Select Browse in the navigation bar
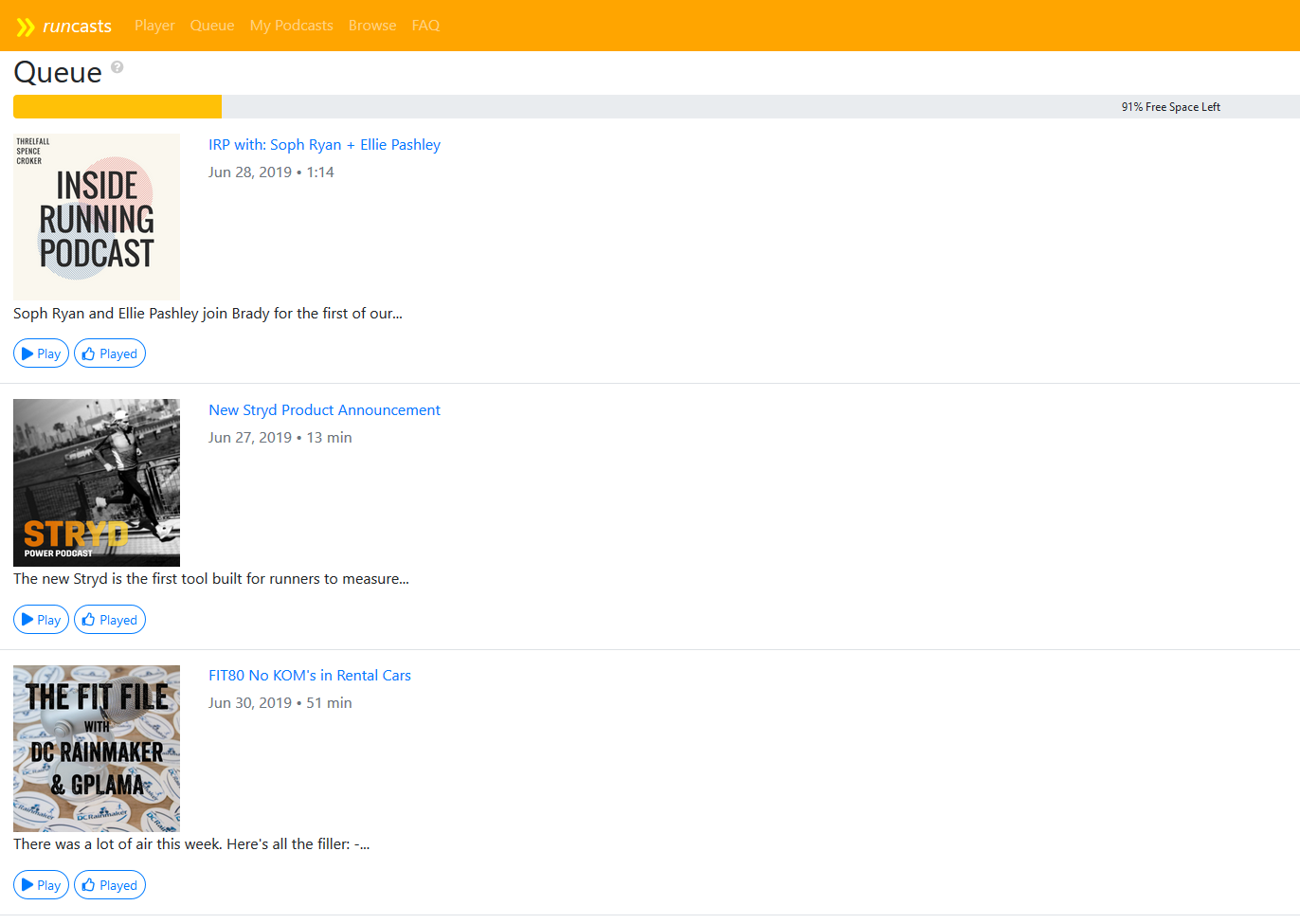 tap(372, 26)
